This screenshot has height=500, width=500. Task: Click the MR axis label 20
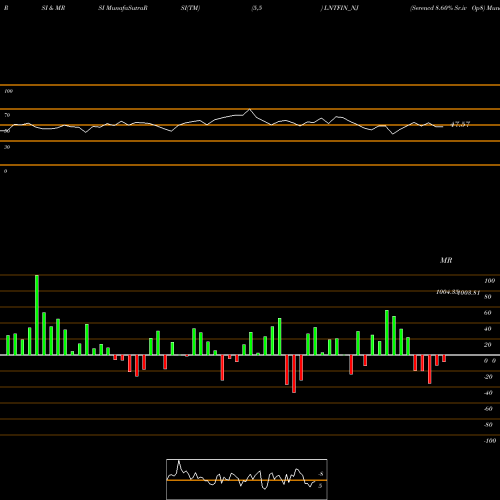(x=488, y=345)
